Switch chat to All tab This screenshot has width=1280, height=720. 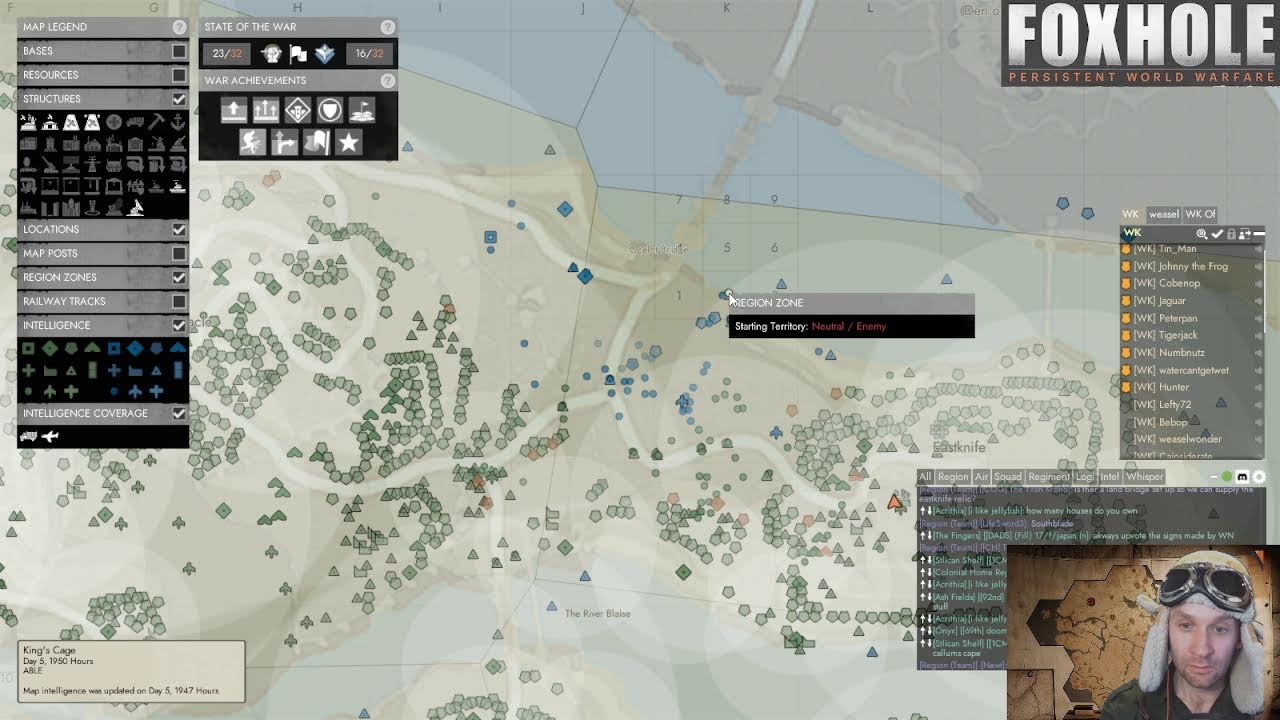coord(925,477)
